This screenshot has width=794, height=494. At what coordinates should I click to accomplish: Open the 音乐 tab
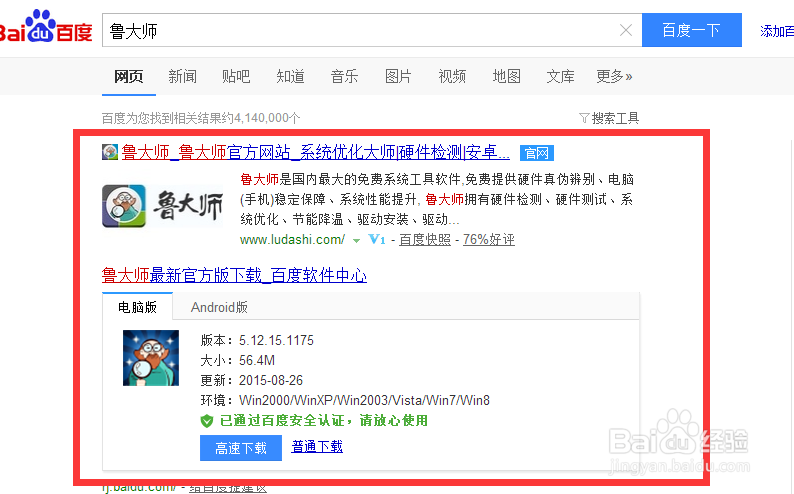coord(344,76)
